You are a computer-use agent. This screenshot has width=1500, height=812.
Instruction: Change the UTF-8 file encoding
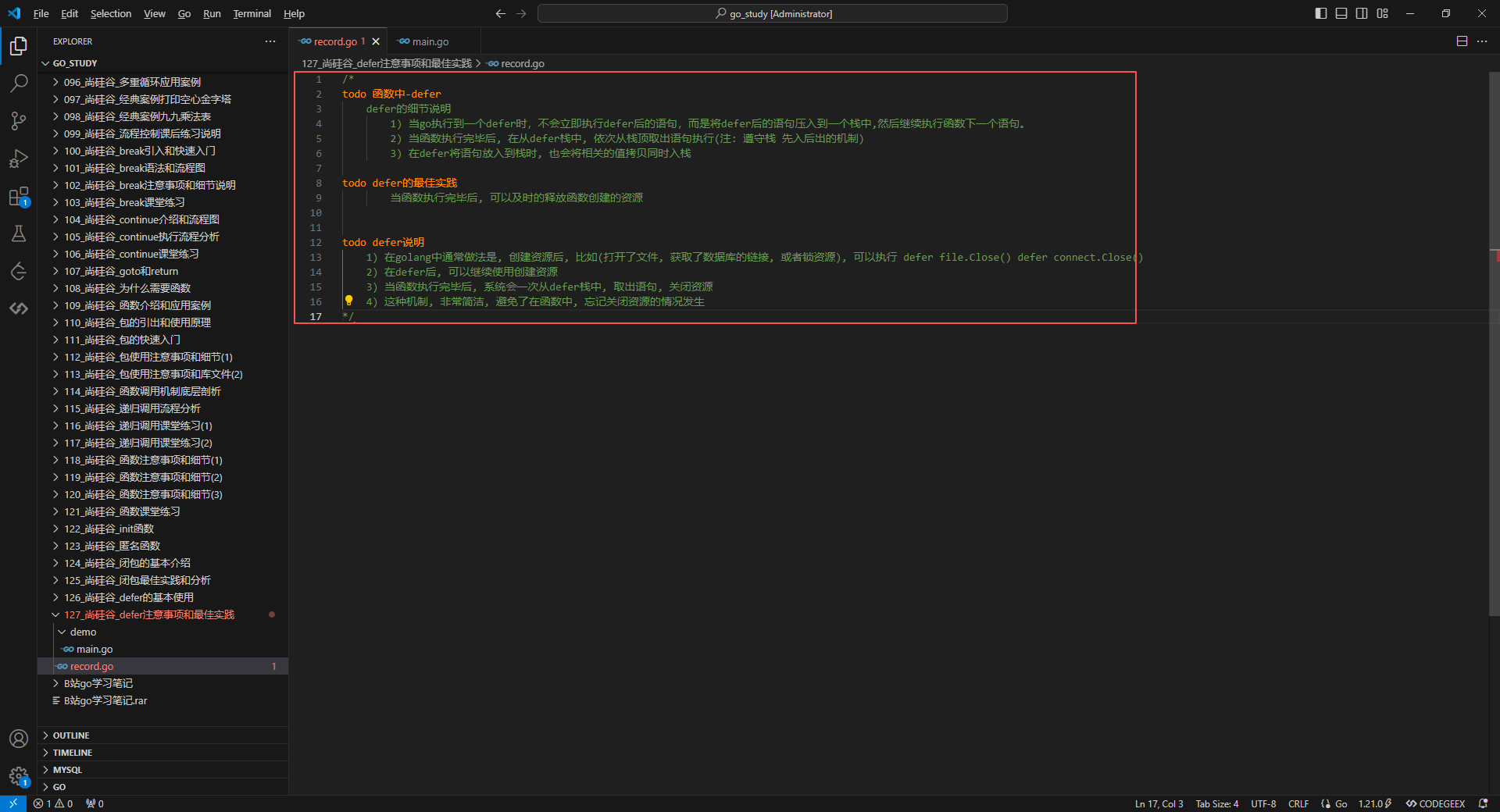(1263, 803)
